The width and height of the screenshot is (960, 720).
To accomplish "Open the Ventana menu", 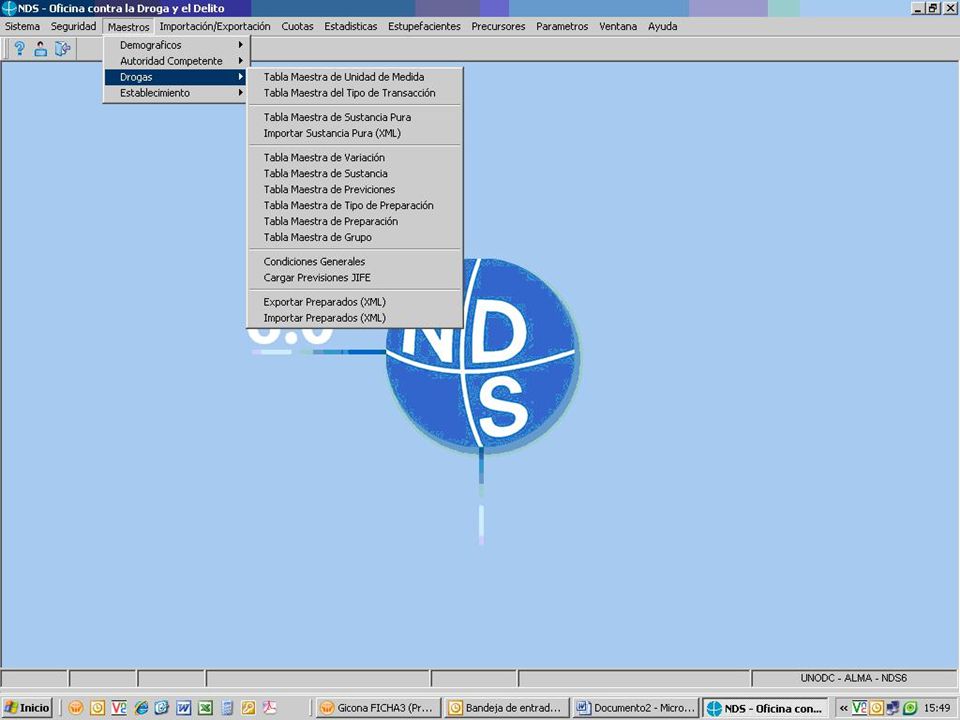I will [618, 26].
